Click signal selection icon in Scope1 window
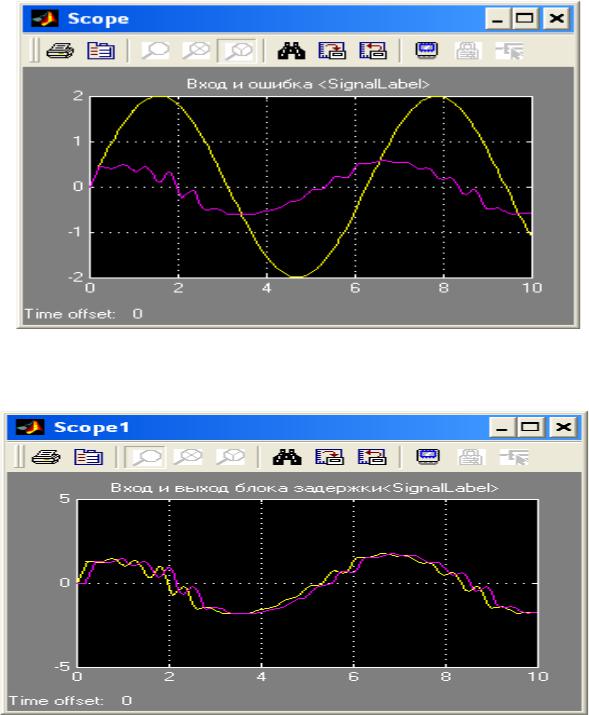This screenshot has height=715, width=589. [x=513, y=456]
